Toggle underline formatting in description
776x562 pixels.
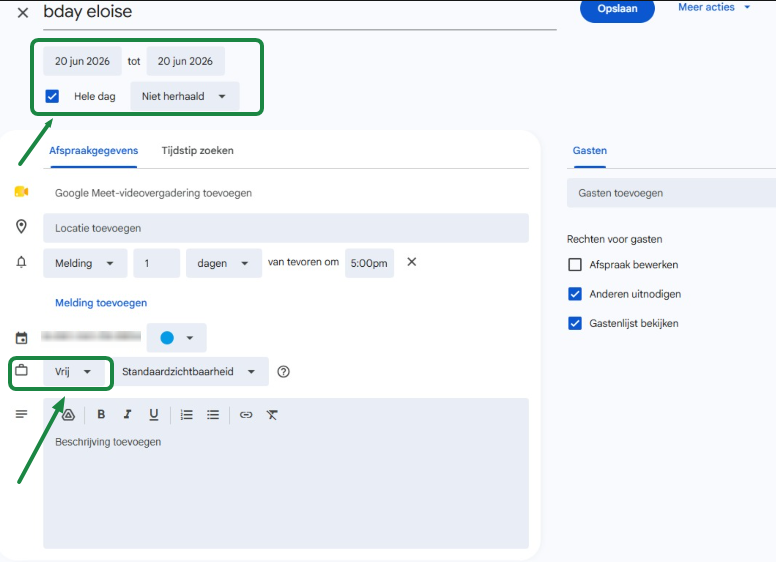point(154,415)
